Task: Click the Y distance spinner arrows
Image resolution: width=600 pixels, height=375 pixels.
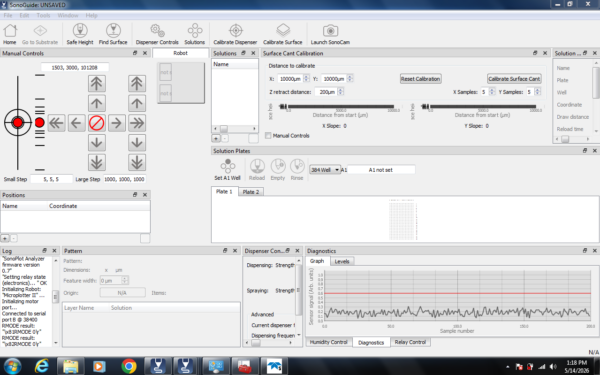Action: [x=350, y=78]
